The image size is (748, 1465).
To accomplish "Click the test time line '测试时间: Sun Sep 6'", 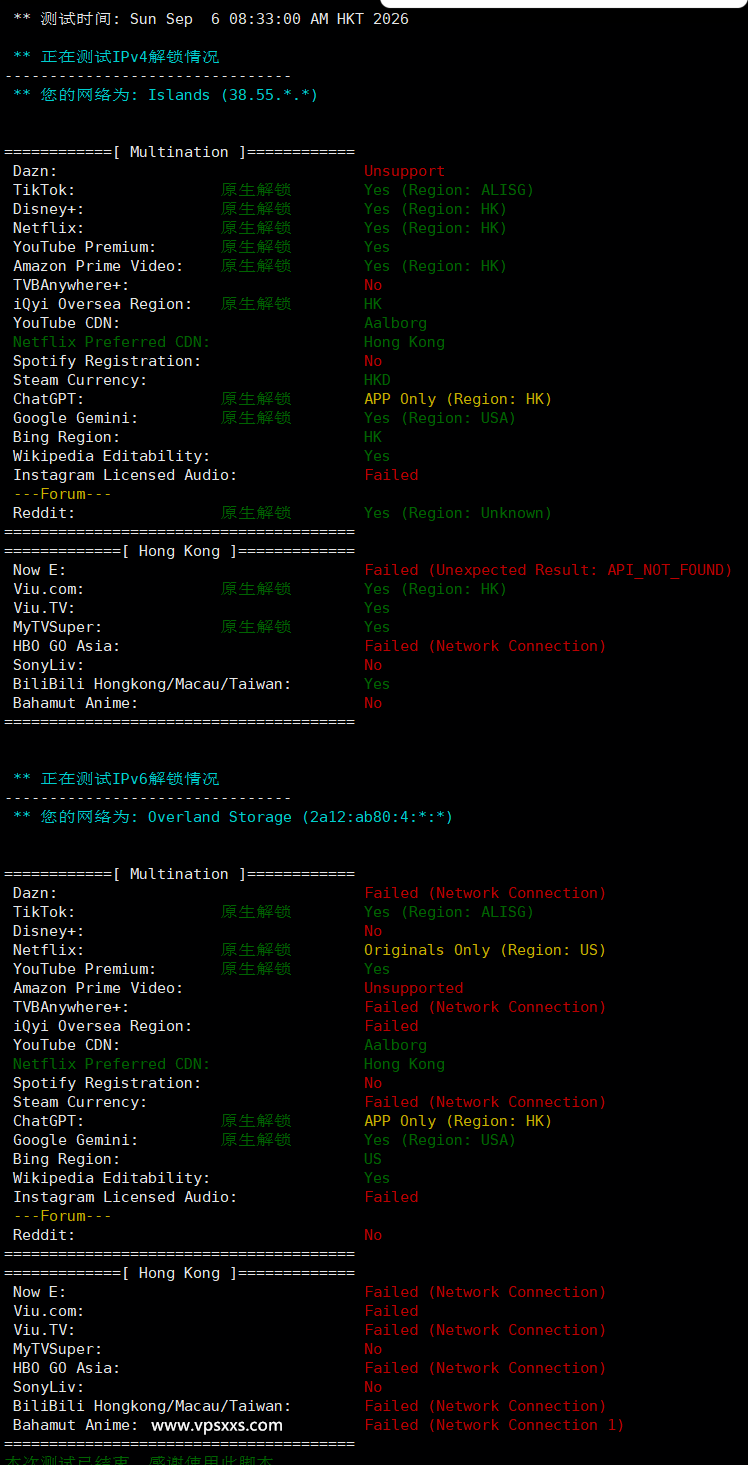I will [x=211, y=19].
